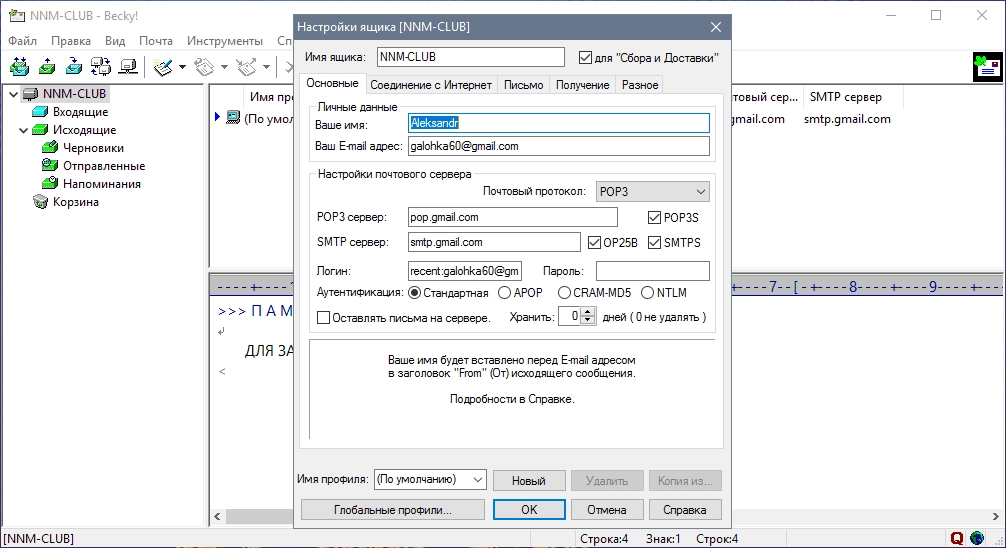
Task: Switch to Письмо tab
Action: pyautogui.click(x=524, y=85)
